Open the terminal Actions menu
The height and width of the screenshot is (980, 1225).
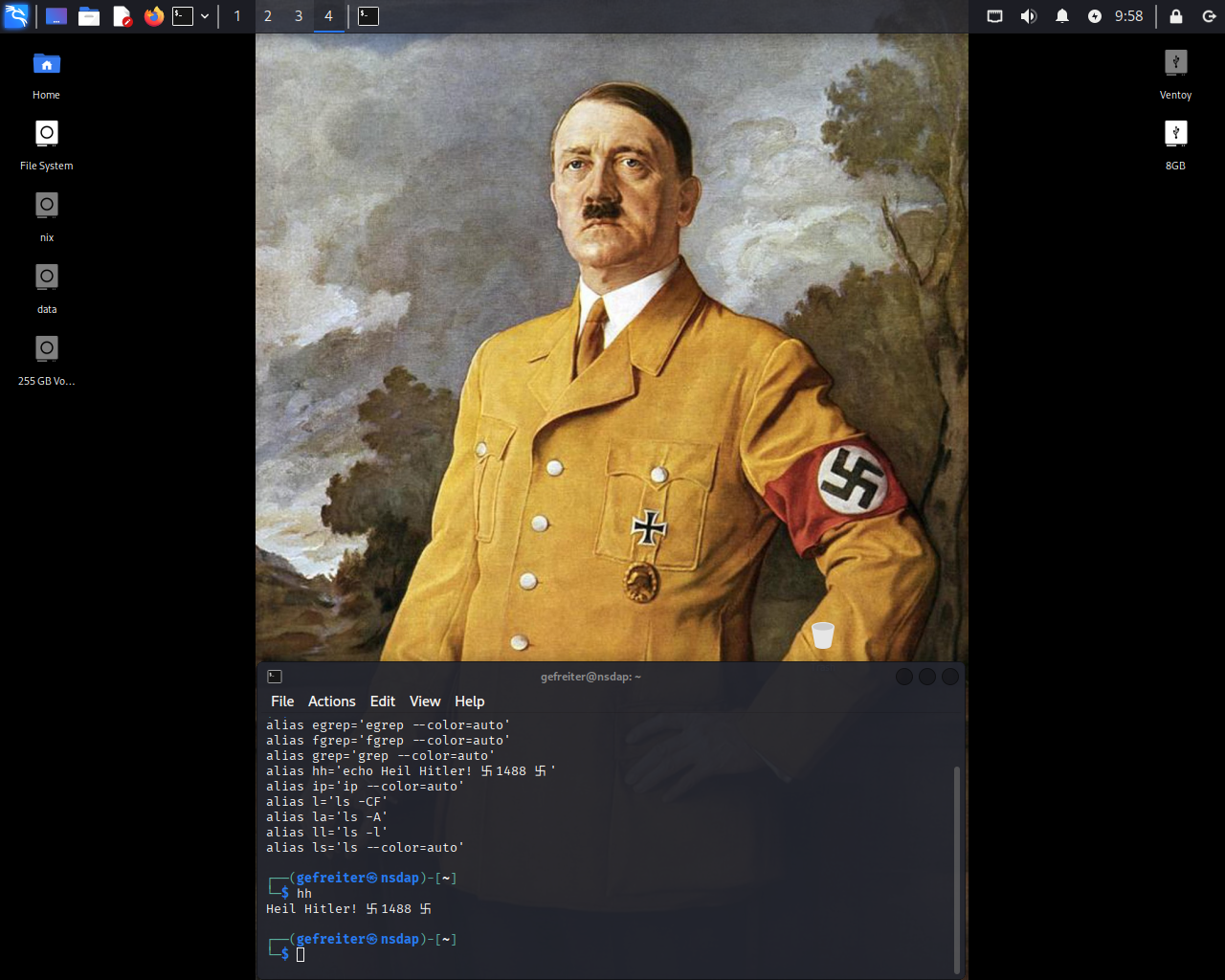pyautogui.click(x=331, y=702)
